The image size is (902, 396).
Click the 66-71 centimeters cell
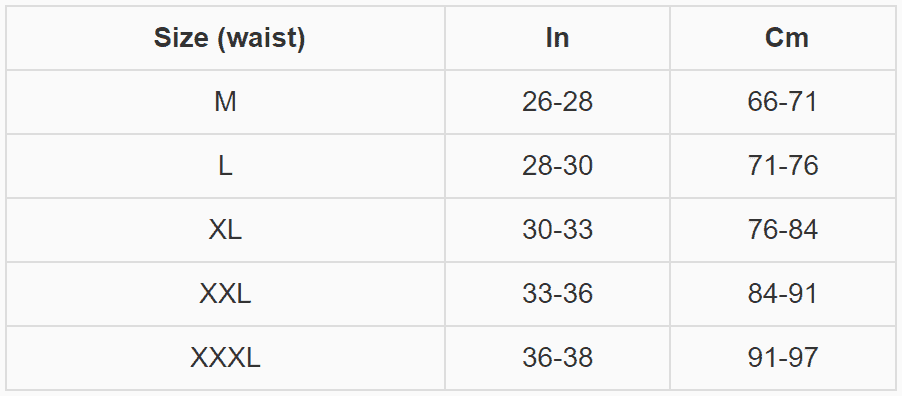[782, 102]
